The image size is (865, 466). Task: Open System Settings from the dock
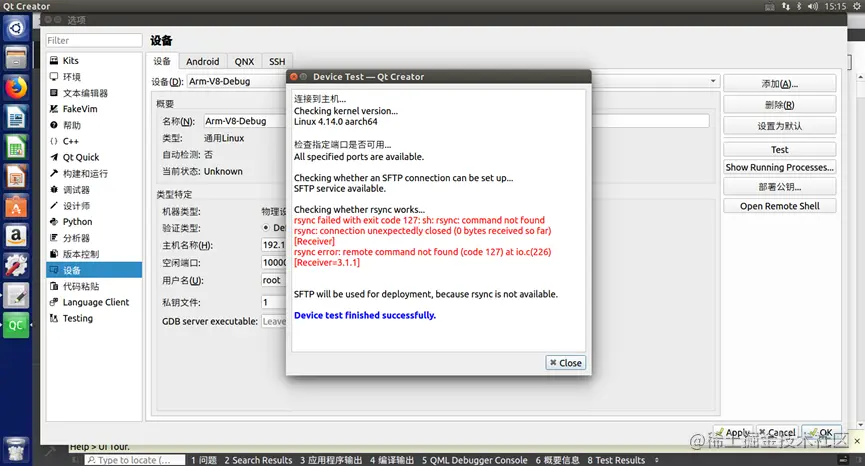pos(16,266)
